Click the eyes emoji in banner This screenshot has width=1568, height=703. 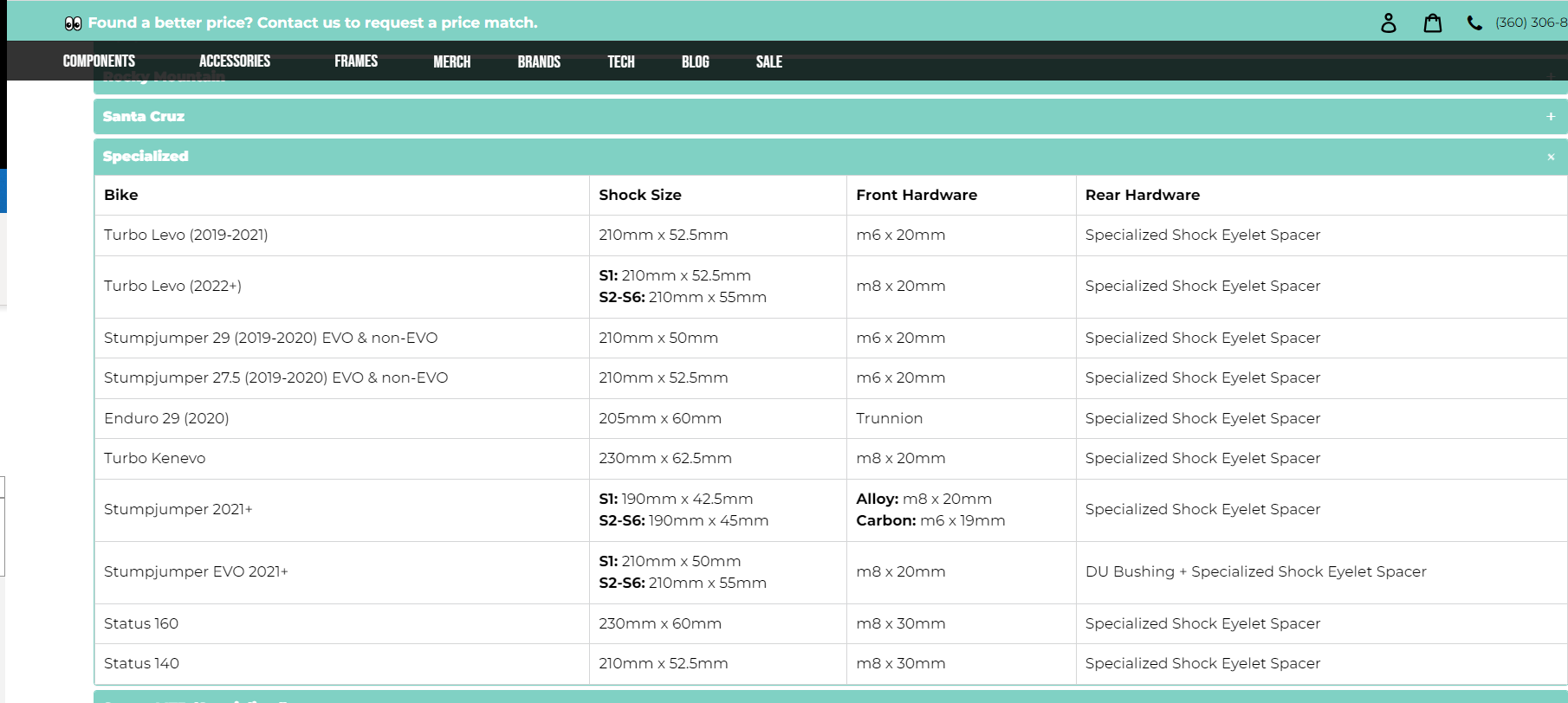(x=73, y=23)
